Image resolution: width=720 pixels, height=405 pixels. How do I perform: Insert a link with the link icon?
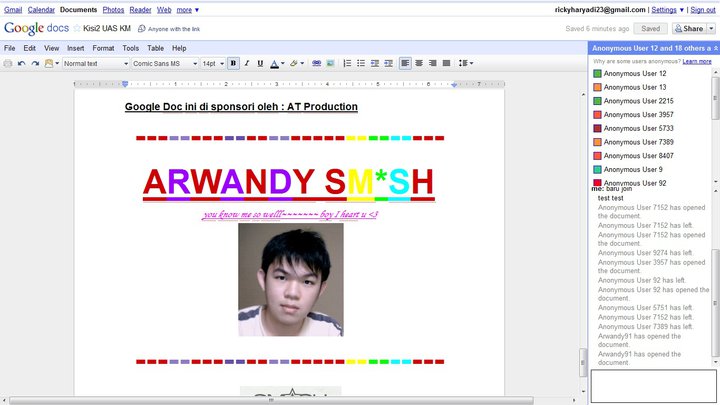[316, 63]
